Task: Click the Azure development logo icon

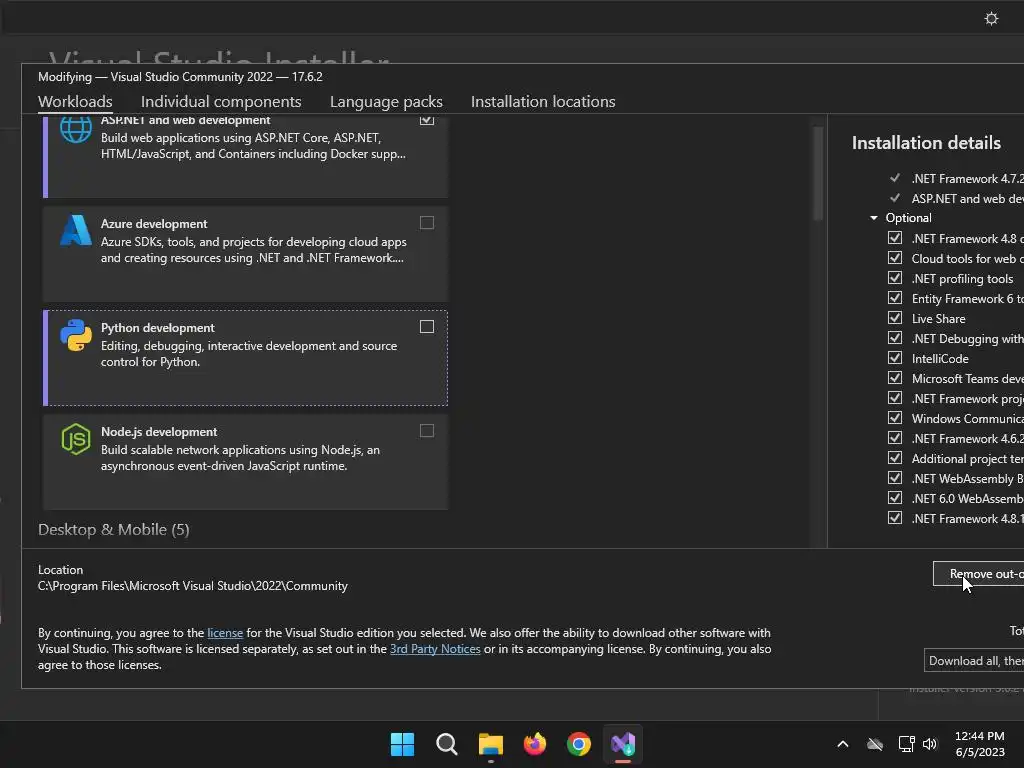Action: [x=76, y=230]
